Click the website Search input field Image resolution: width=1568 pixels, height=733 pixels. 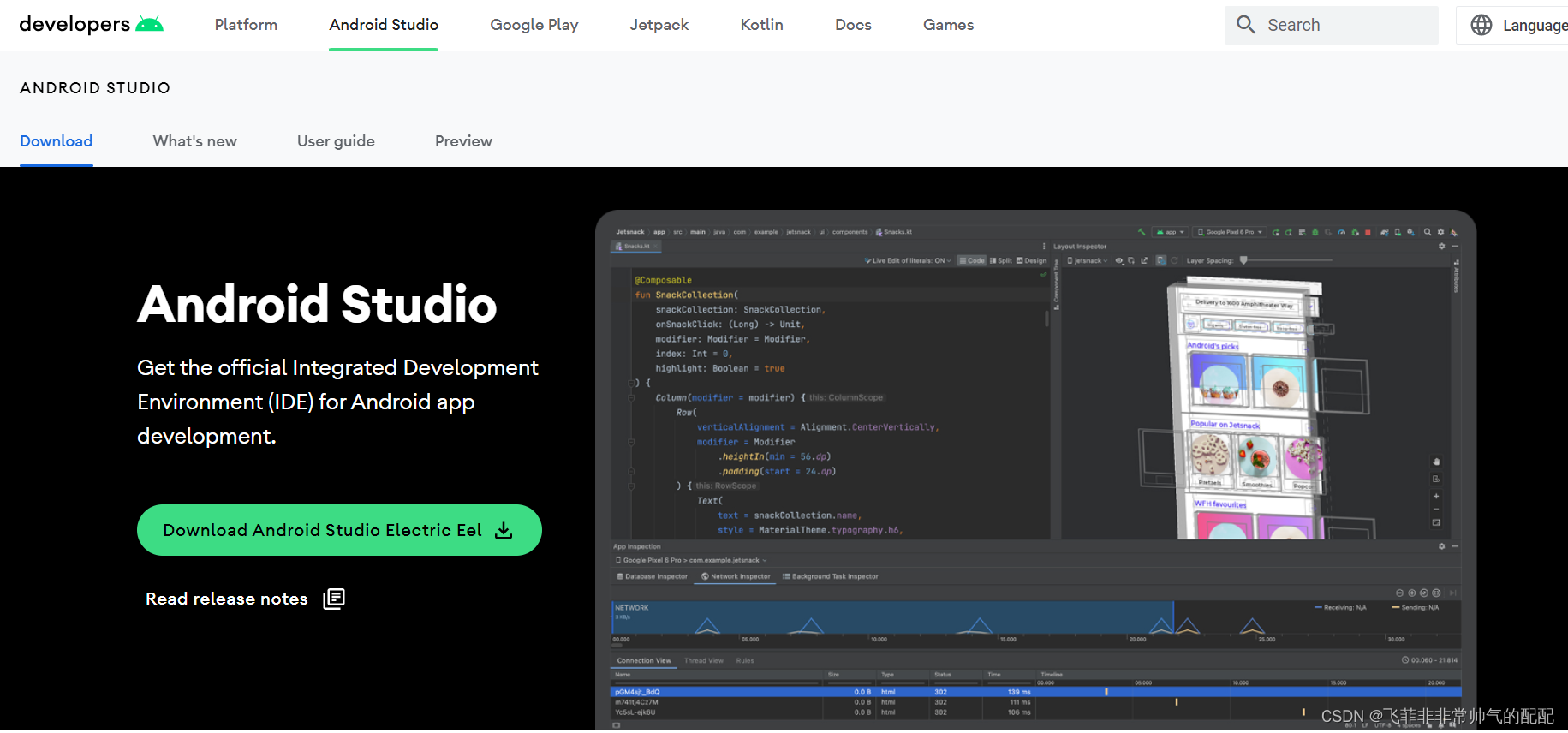pos(1332,25)
